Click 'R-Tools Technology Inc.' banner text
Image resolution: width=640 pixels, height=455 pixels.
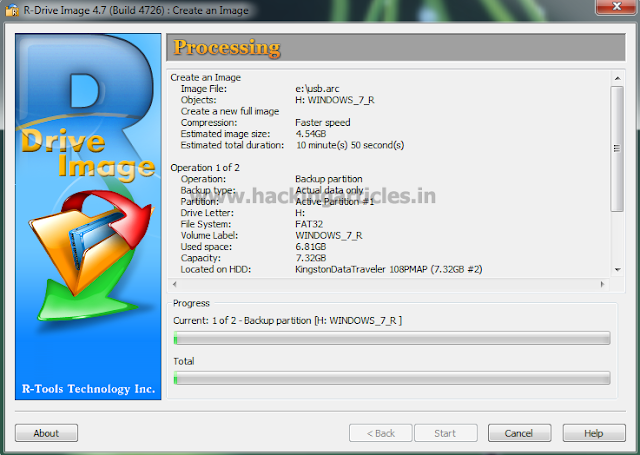pyautogui.click(x=88, y=389)
